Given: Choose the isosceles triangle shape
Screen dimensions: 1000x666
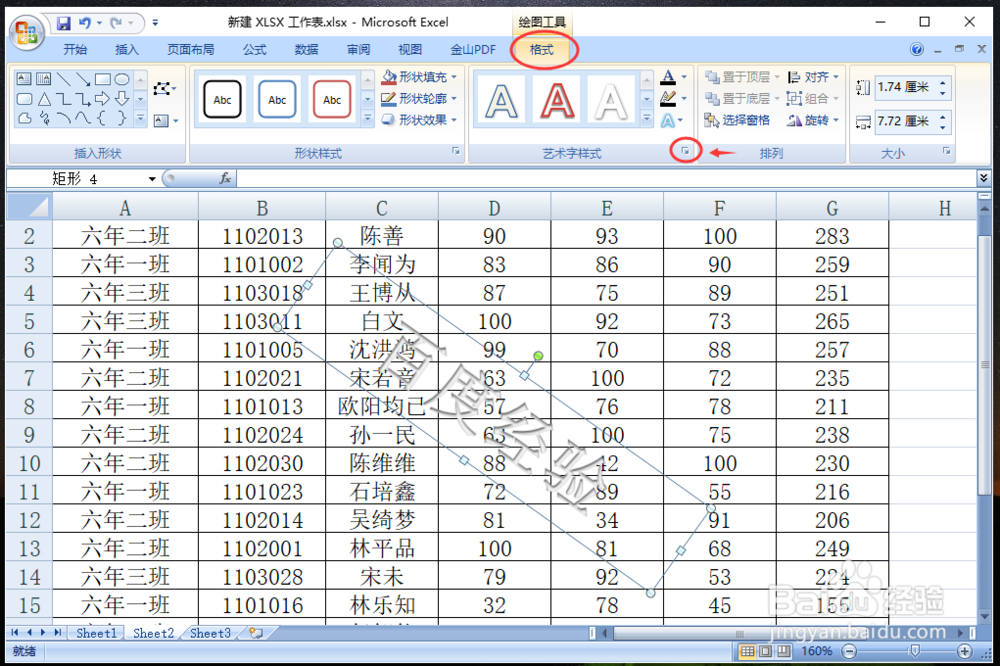Looking at the screenshot, I should 43,99.
